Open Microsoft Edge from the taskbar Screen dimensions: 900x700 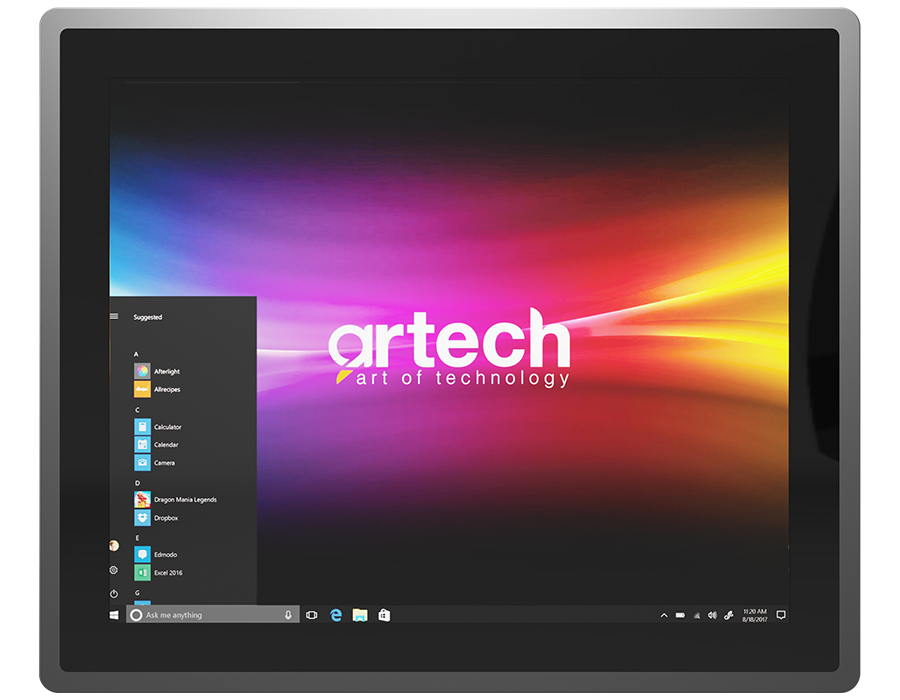336,615
